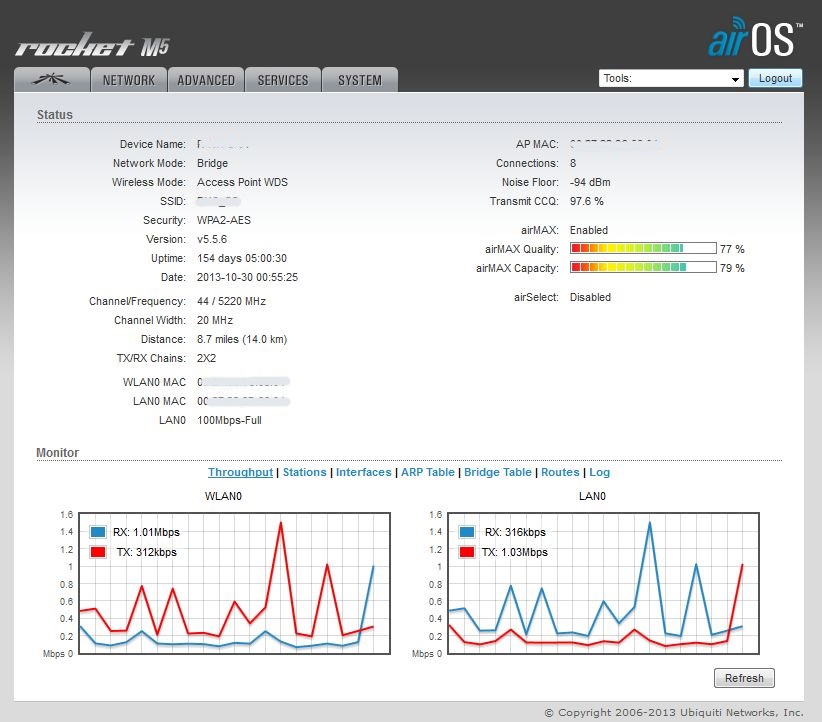Click the Monitor section heading
Screen dimensions: 822x722
[58, 452]
